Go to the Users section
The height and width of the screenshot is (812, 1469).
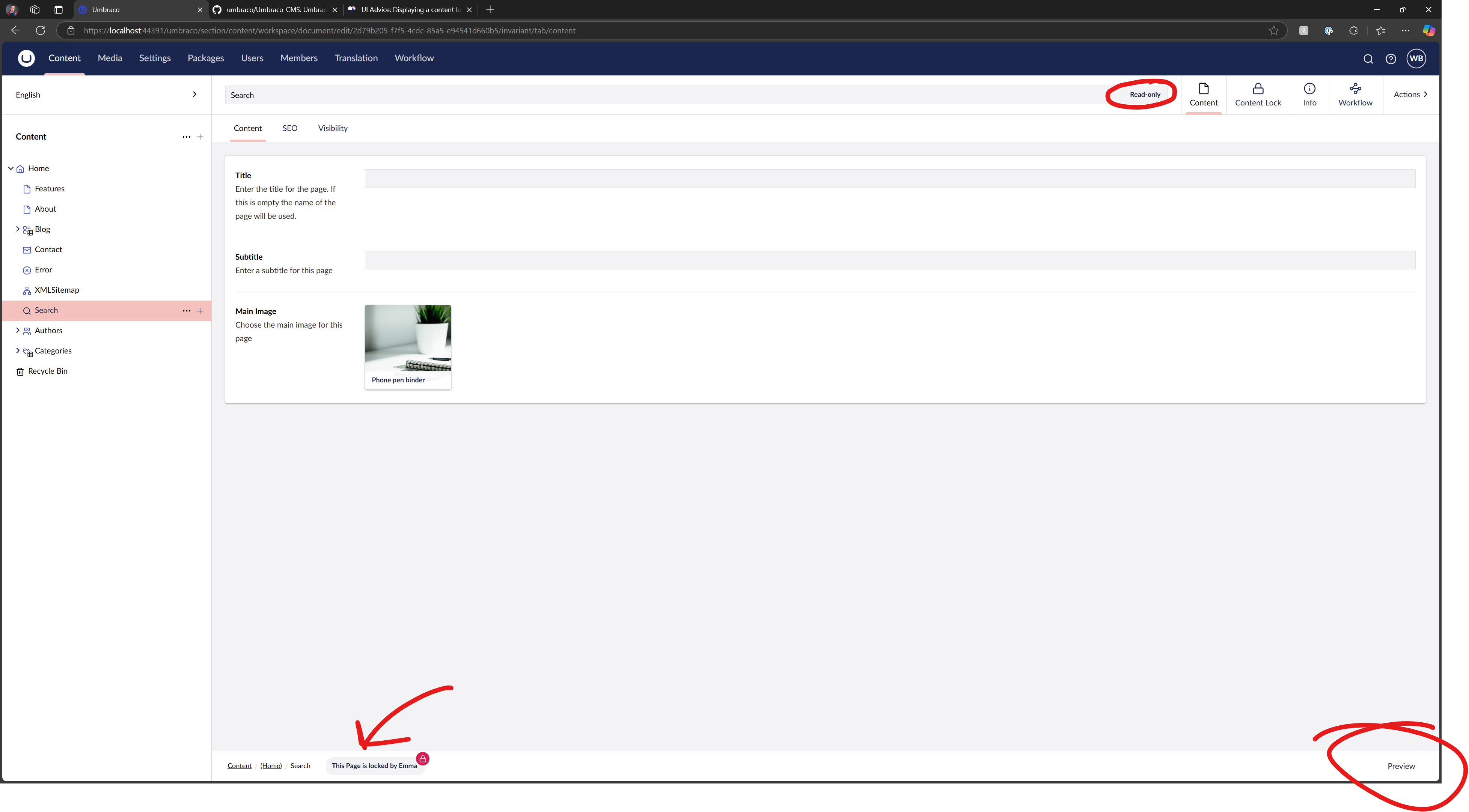[252, 58]
